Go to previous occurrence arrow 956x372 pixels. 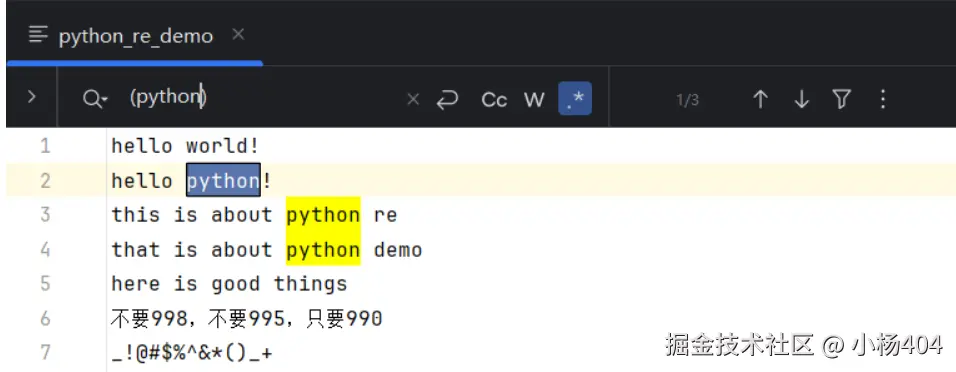click(x=760, y=99)
